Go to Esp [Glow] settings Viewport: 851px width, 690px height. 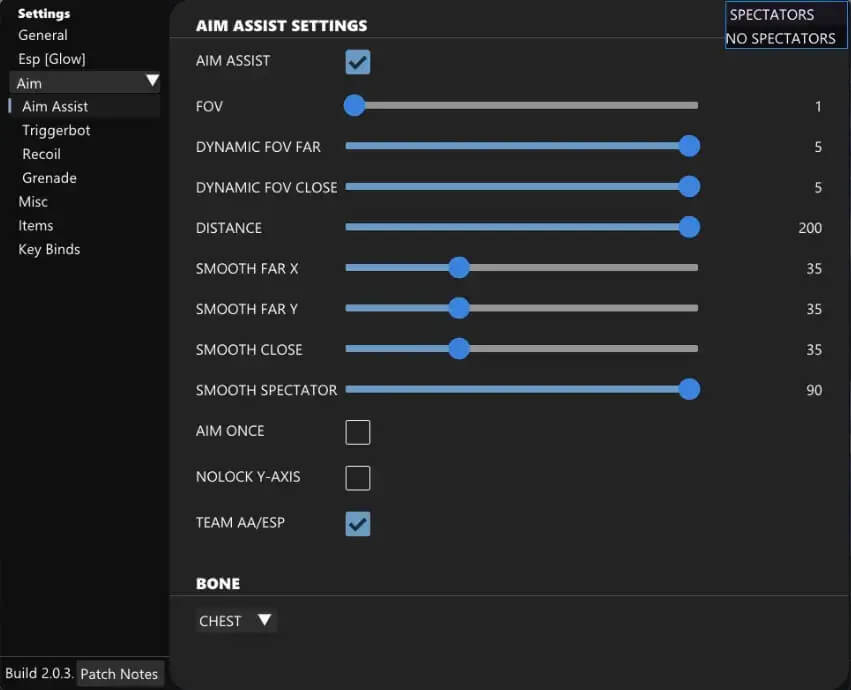point(52,59)
